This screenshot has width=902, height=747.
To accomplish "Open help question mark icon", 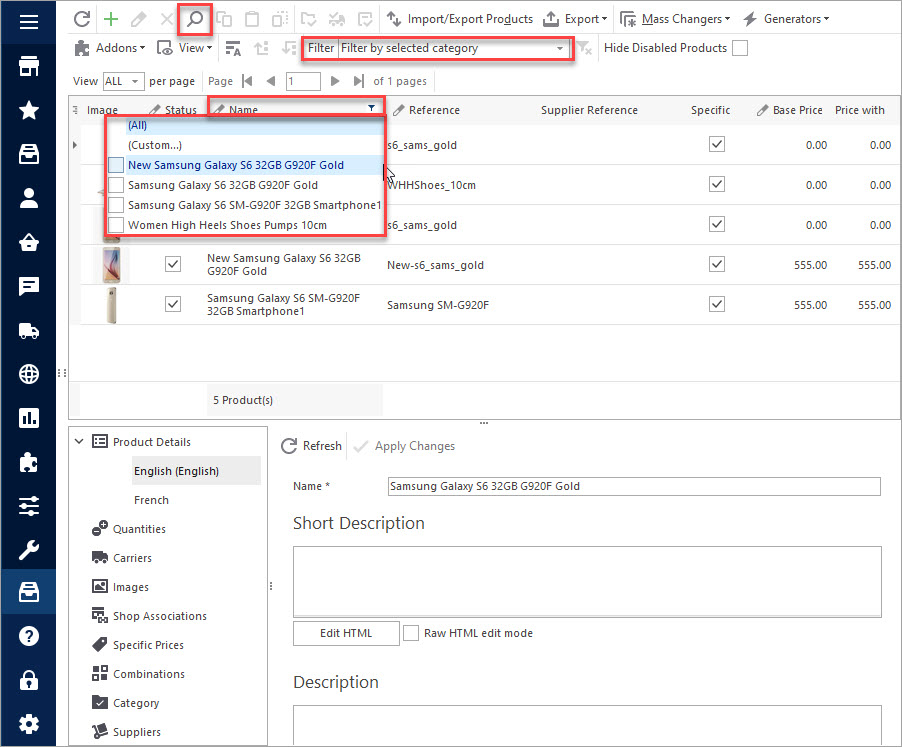I will 29,636.
